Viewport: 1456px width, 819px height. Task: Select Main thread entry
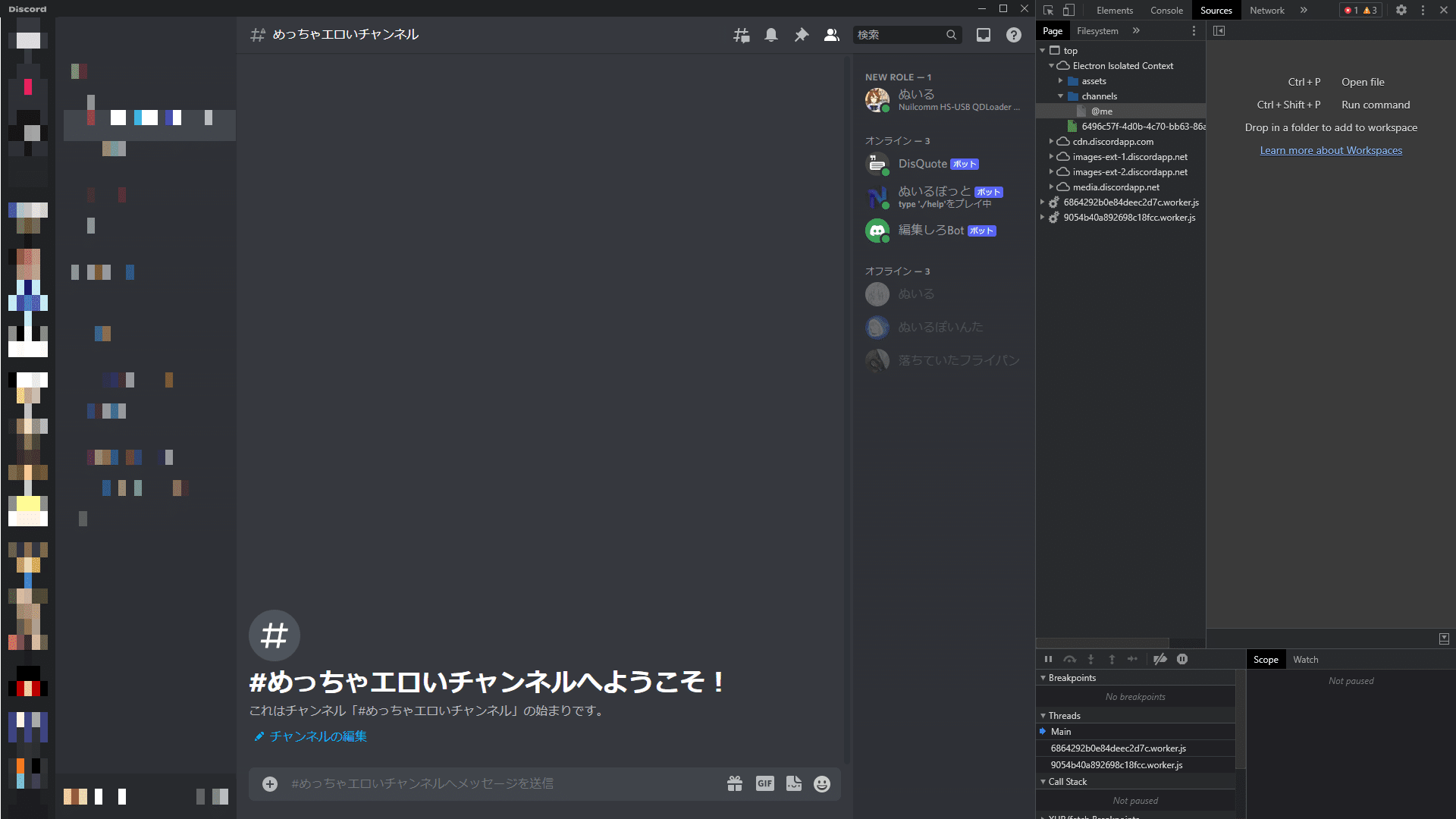click(1135, 732)
